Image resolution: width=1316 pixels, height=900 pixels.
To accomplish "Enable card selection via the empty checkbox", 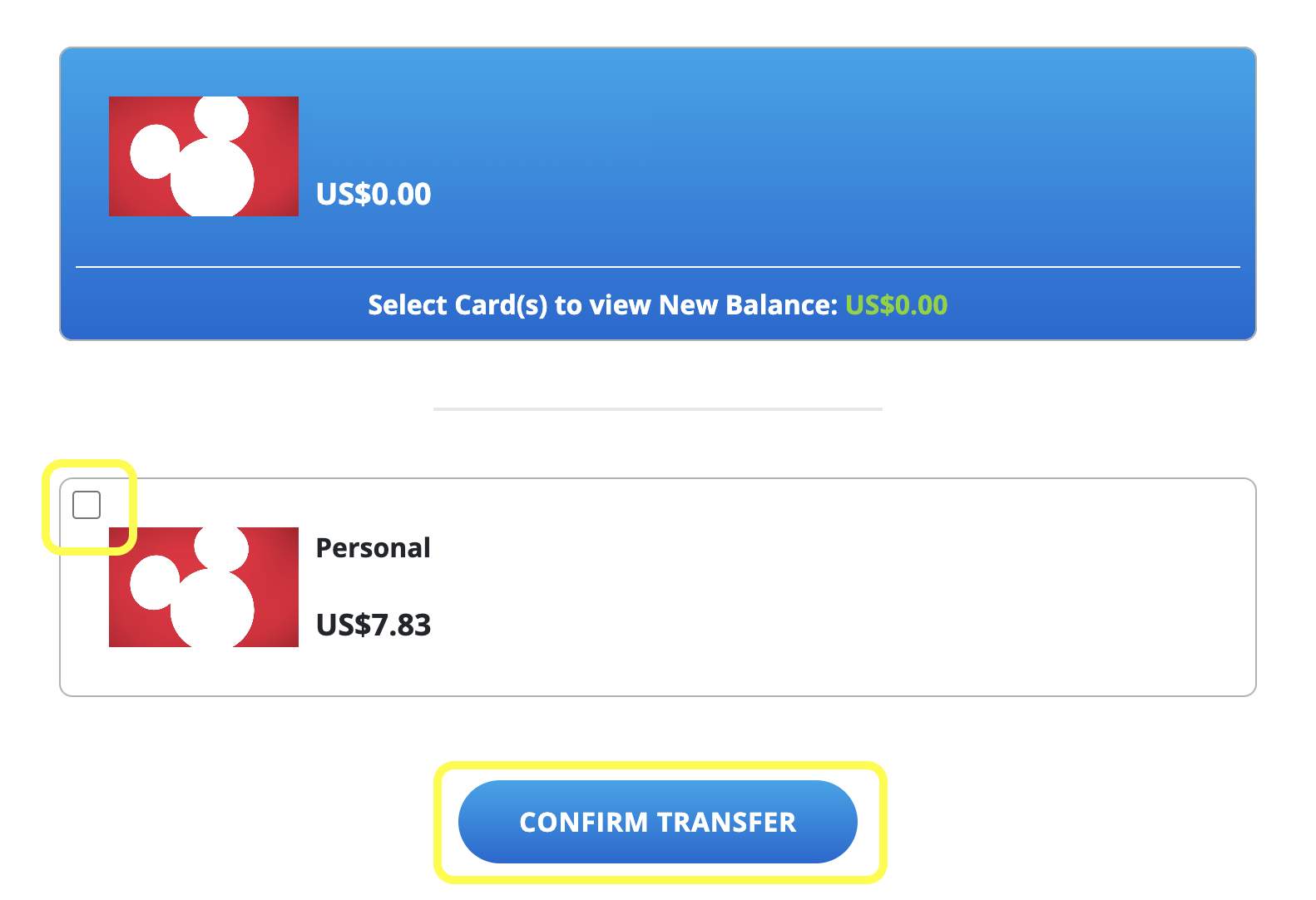I will [87, 504].
